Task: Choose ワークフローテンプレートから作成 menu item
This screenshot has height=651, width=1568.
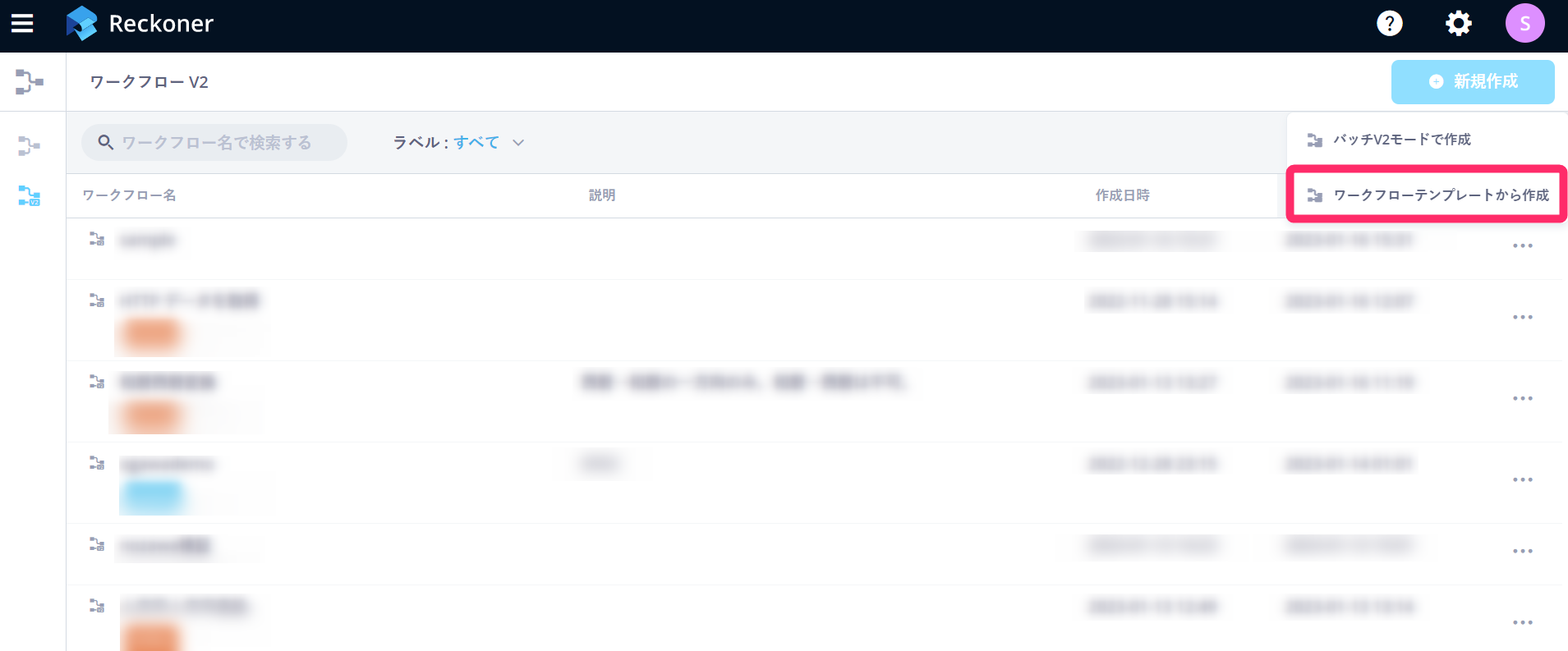Action: pos(1440,195)
